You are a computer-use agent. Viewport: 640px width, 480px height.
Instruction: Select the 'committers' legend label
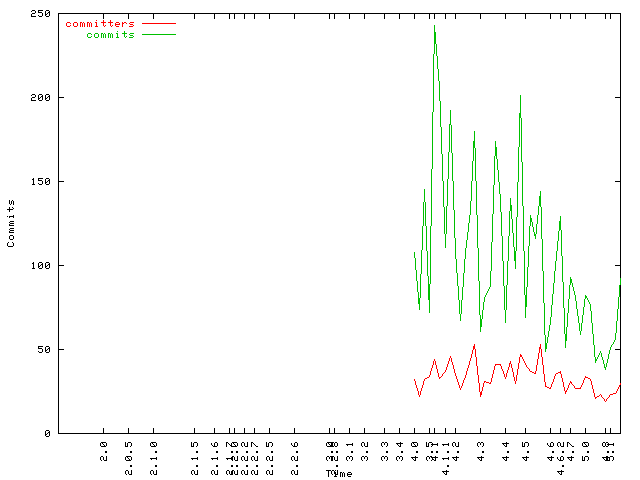click(99, 23)
